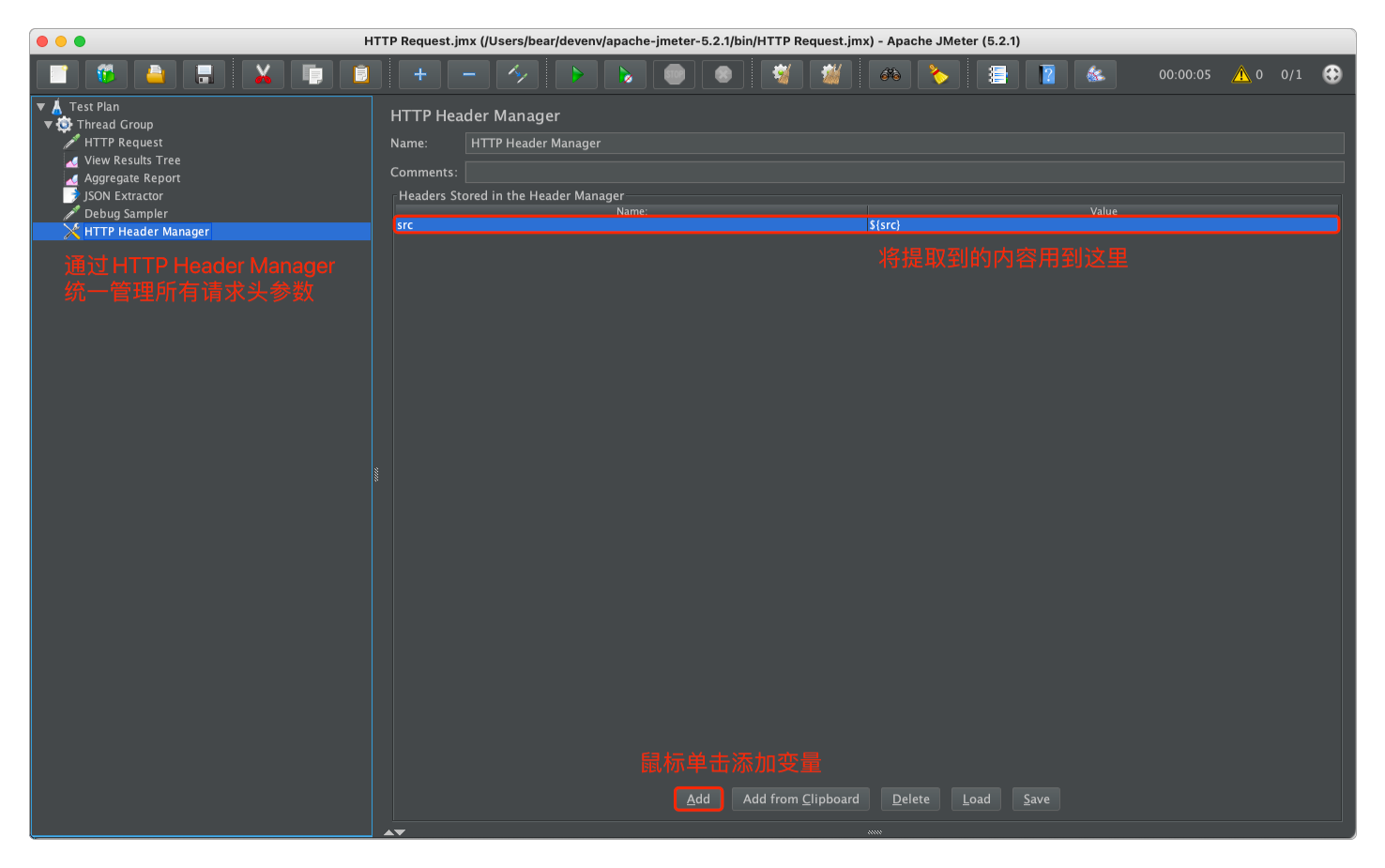This screenshot has width=1385, height=868.
Task: Click the Toggle enable/disable icon
Action: (x=518, y=74)
